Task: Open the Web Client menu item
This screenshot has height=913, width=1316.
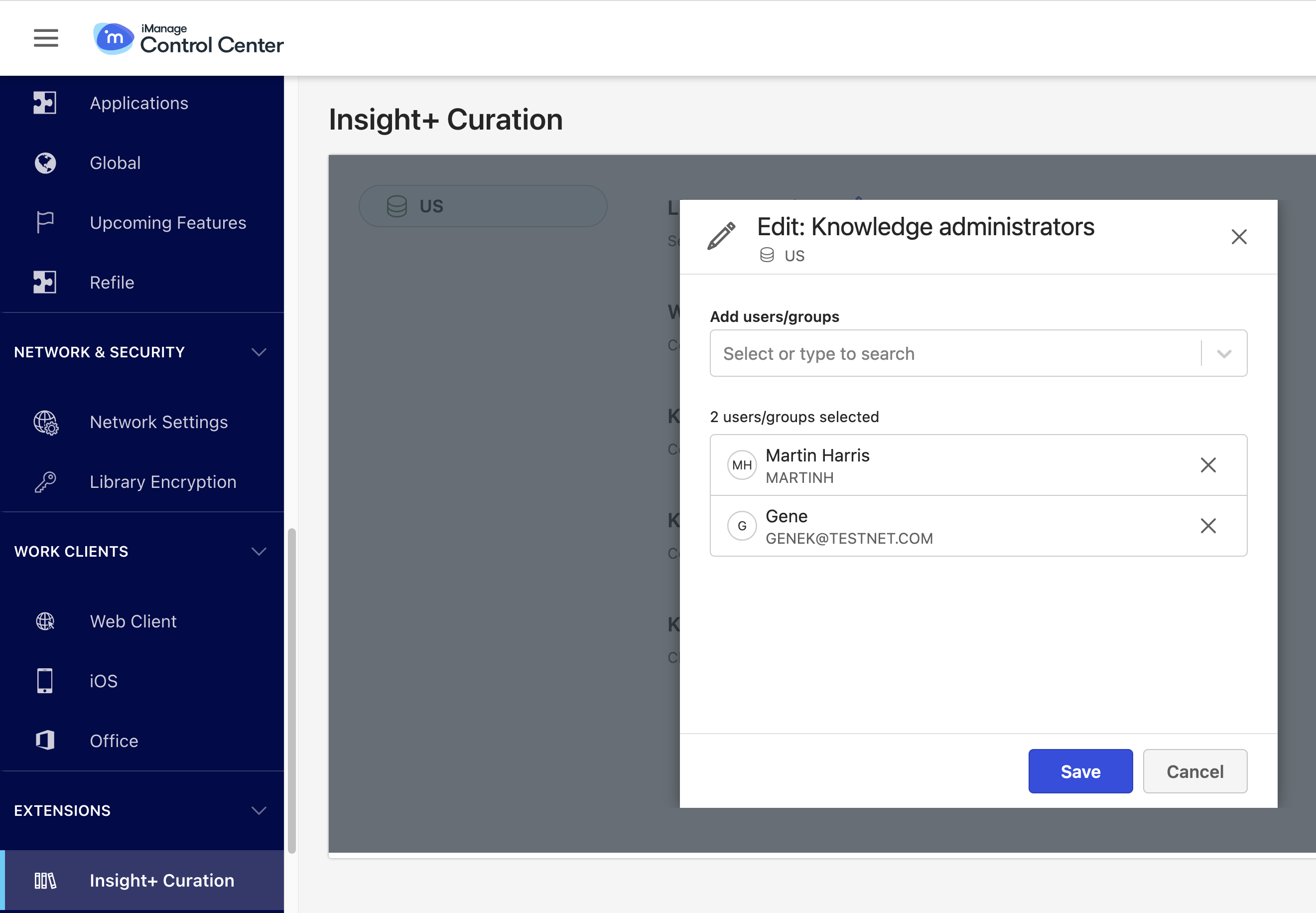Action: click(x=133, y=621)
